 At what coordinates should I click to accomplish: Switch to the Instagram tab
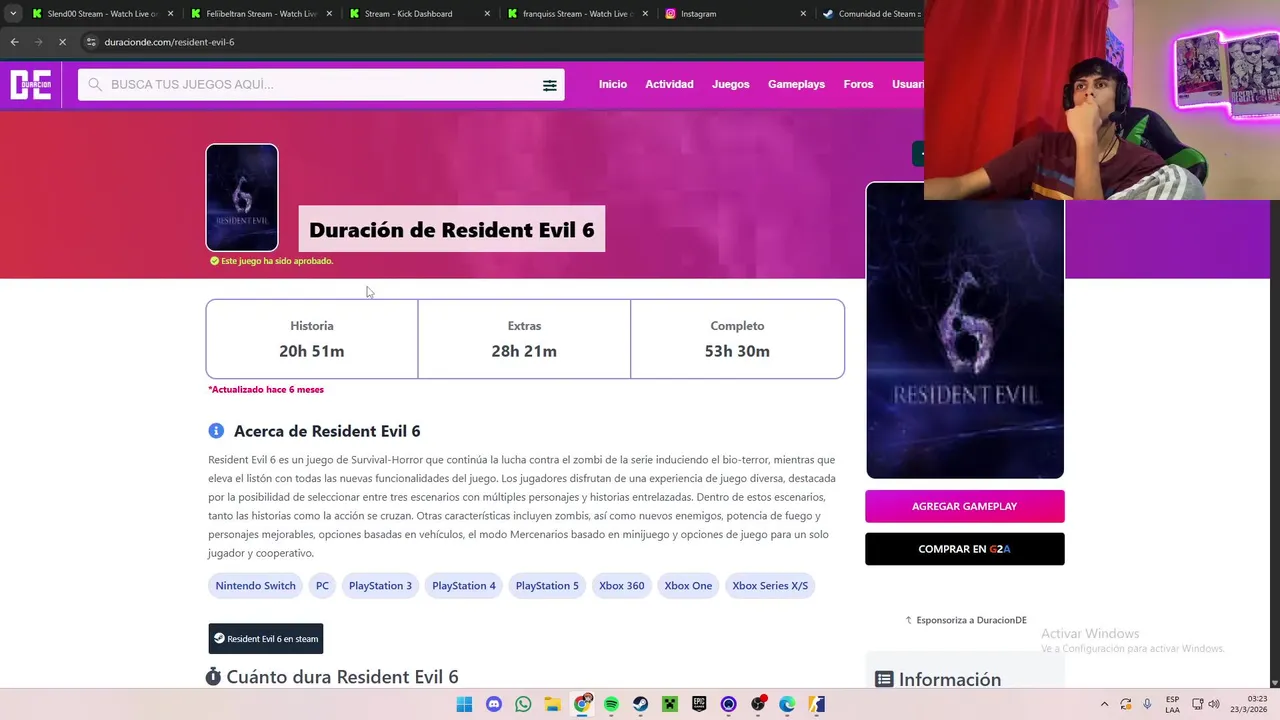(736, 14)
